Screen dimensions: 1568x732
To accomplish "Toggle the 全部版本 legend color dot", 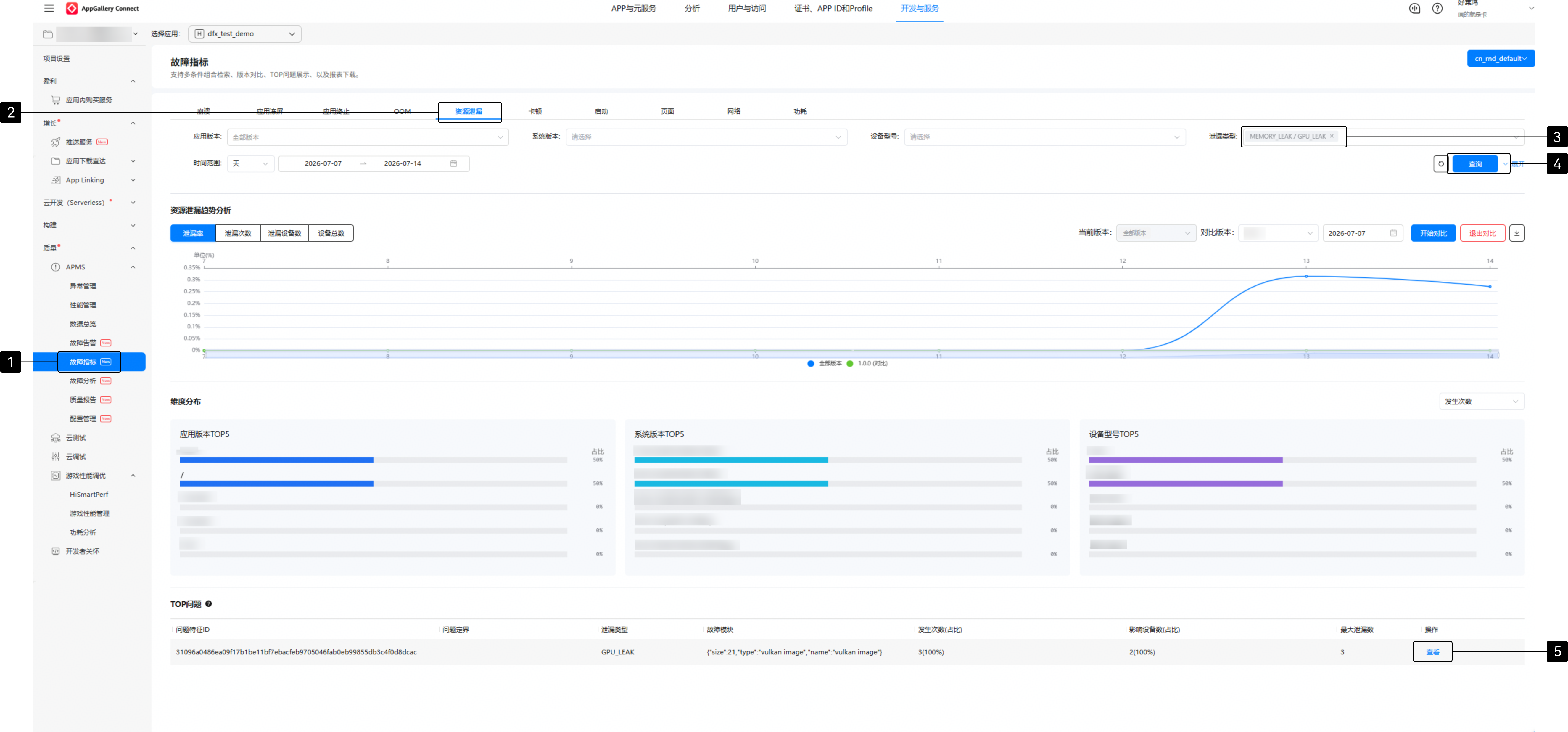I will (x=810, y=364).
